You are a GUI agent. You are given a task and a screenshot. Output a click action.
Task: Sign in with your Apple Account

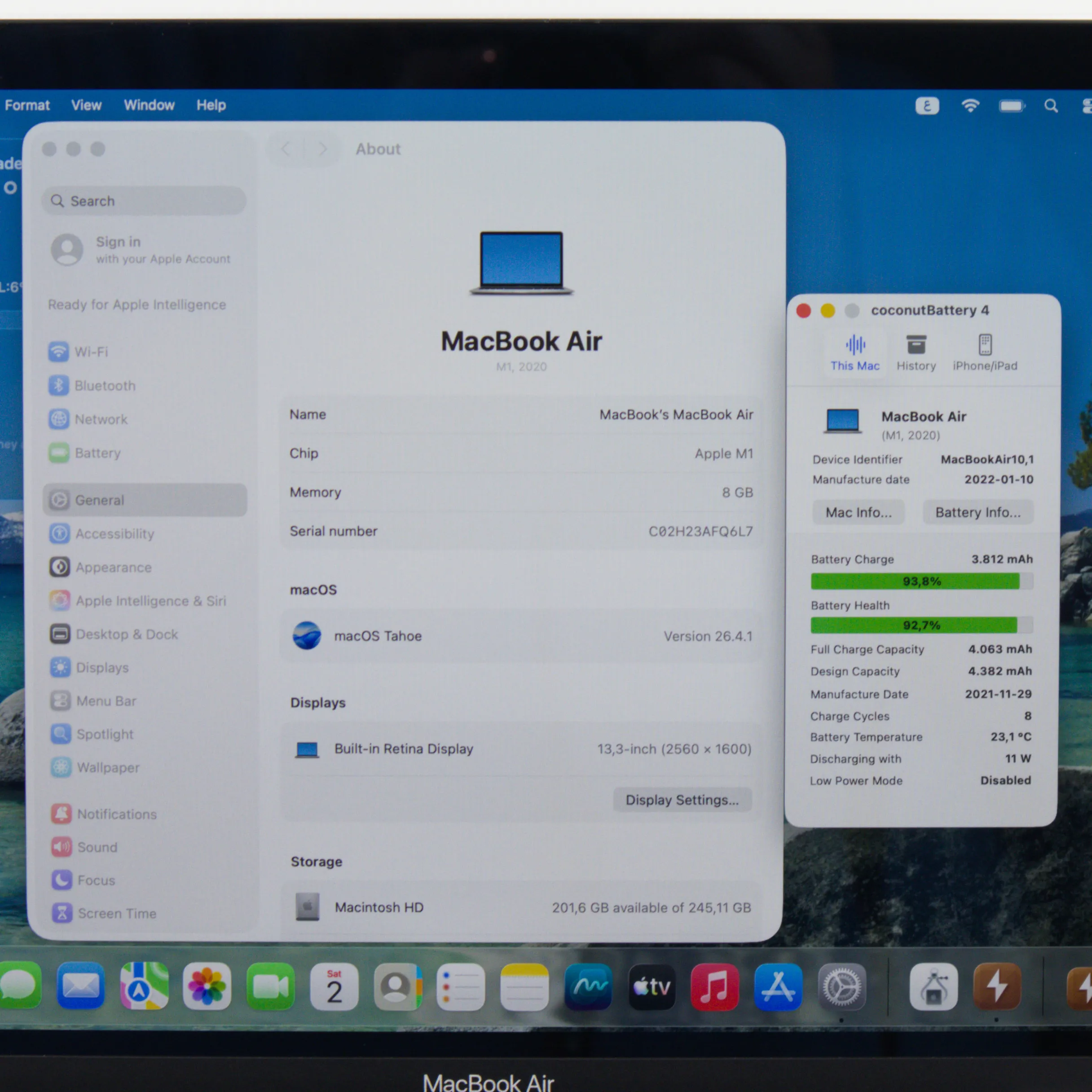141,249
